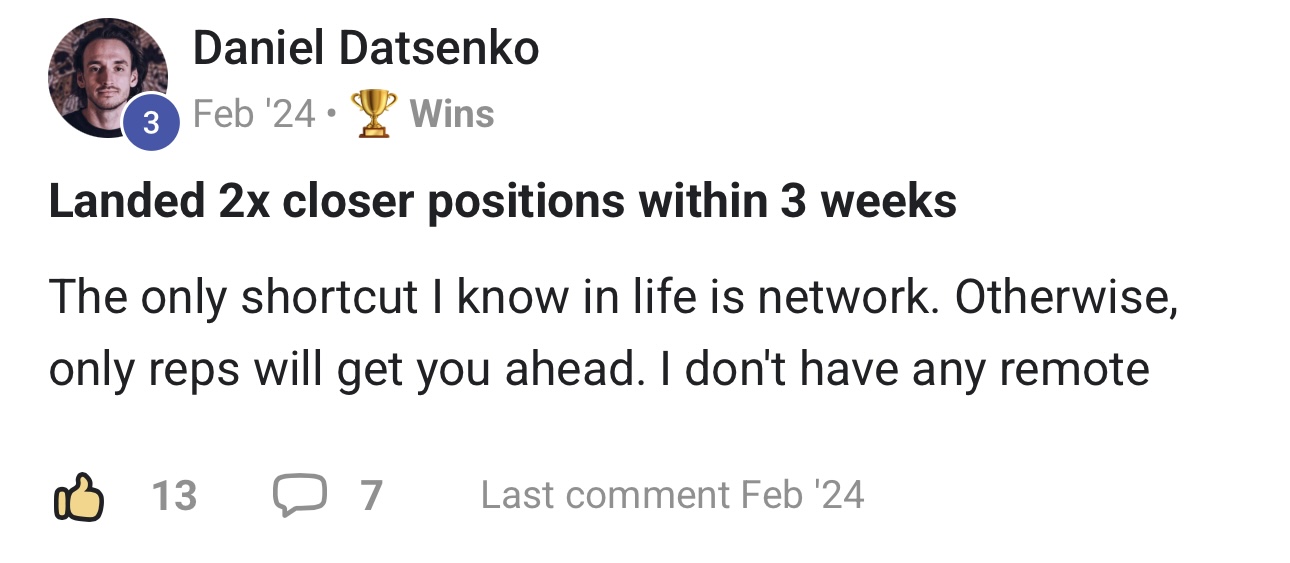Image resolution: width=1290 pixels, height=563 pixels.
Task: Open the post titled Landed 2x closer positions
Action: [502, 203]
